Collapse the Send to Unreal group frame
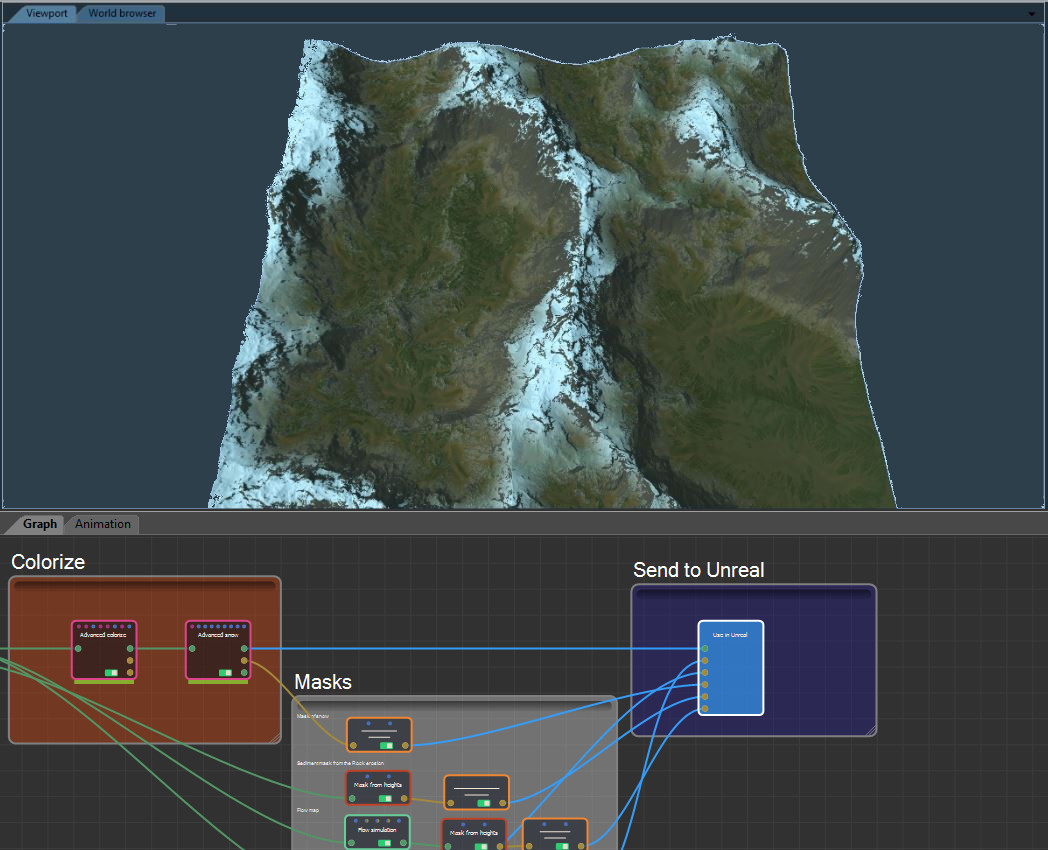This screenshot has height=850, width=1048. [x=754, y=592]
